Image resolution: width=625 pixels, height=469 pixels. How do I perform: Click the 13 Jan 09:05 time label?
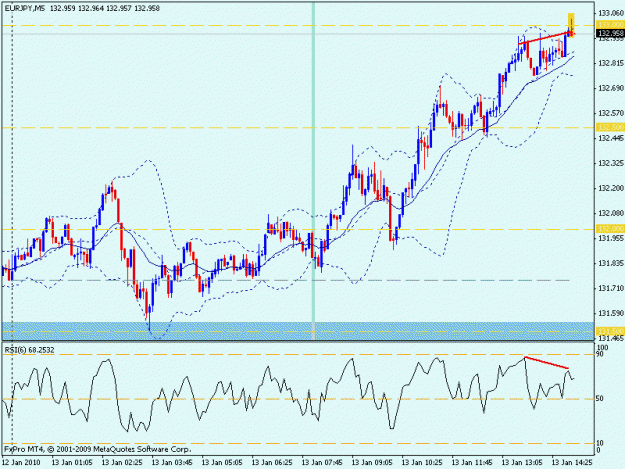point(371,462)
